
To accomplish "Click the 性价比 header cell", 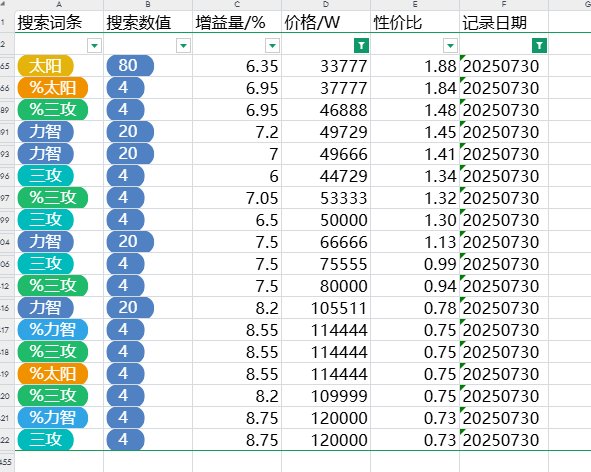I will [415, 22].
